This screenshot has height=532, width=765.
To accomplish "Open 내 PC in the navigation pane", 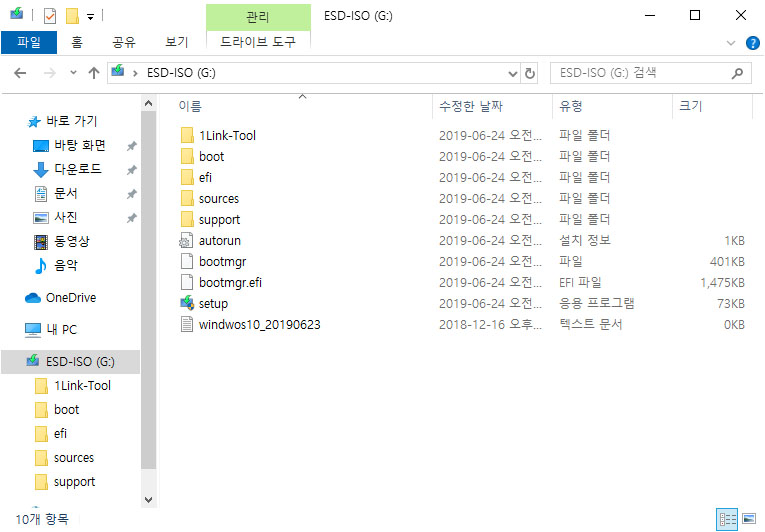I will 61,329.
